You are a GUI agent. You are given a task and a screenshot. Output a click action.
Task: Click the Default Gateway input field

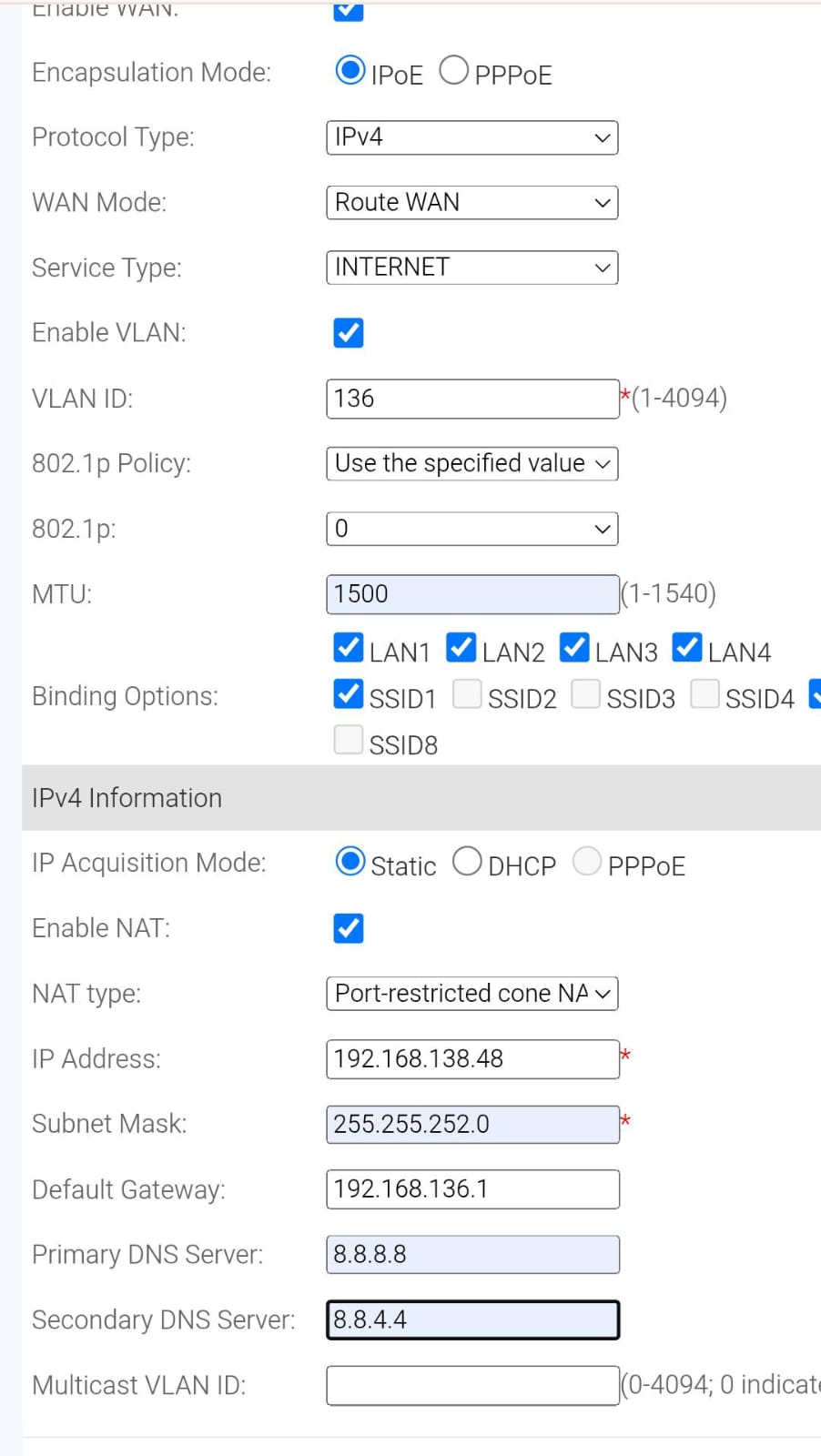472,1189
